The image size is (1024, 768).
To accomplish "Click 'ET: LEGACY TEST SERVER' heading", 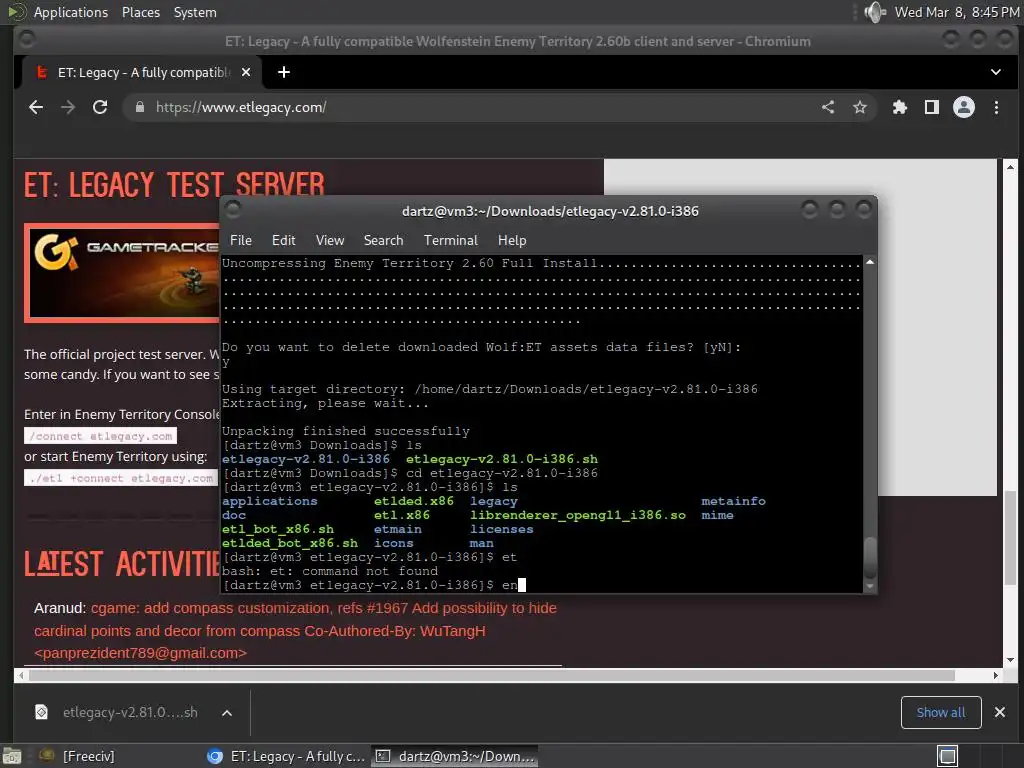I will tap(174, 185).
